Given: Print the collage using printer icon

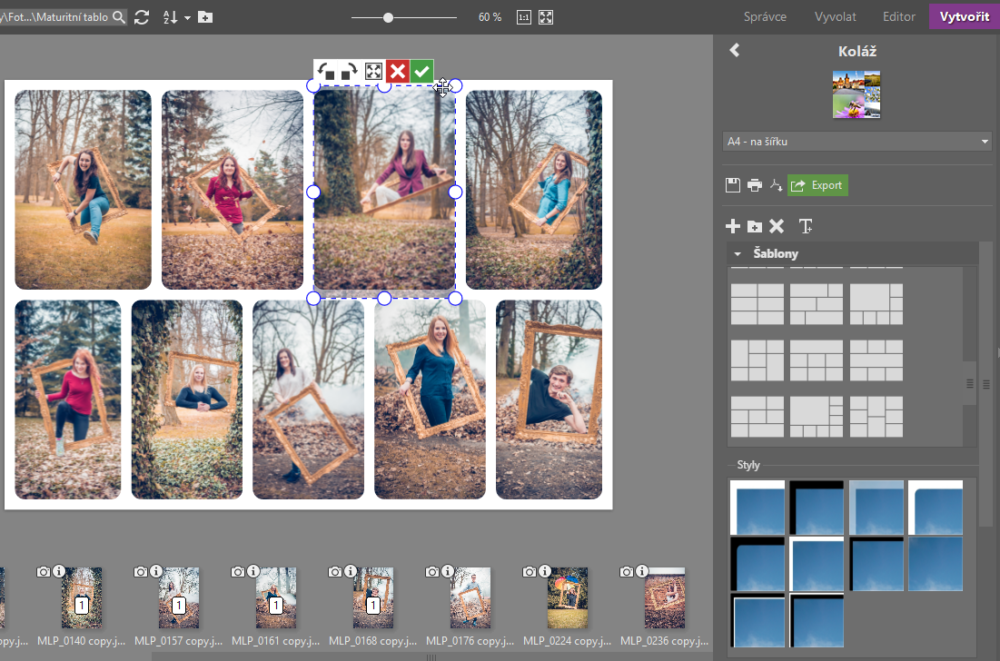Looking at the screenshot, I should click(754, 185).
